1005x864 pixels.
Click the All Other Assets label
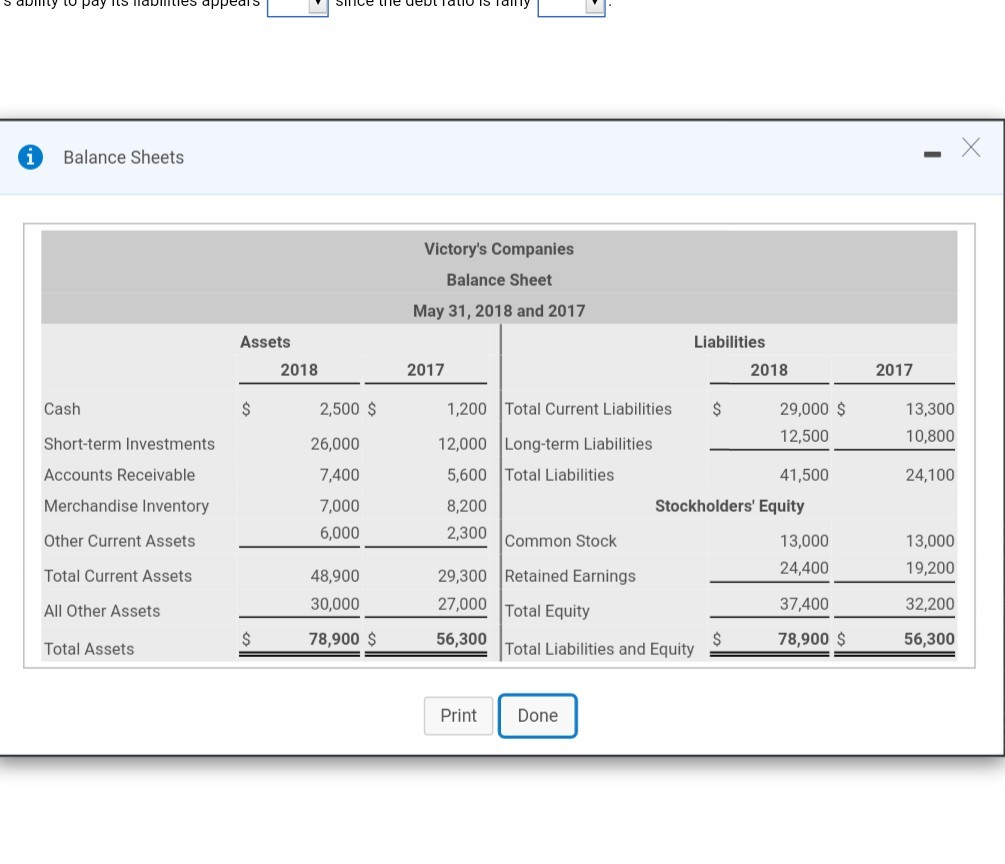pyautogui.click(x=102, y=611)
